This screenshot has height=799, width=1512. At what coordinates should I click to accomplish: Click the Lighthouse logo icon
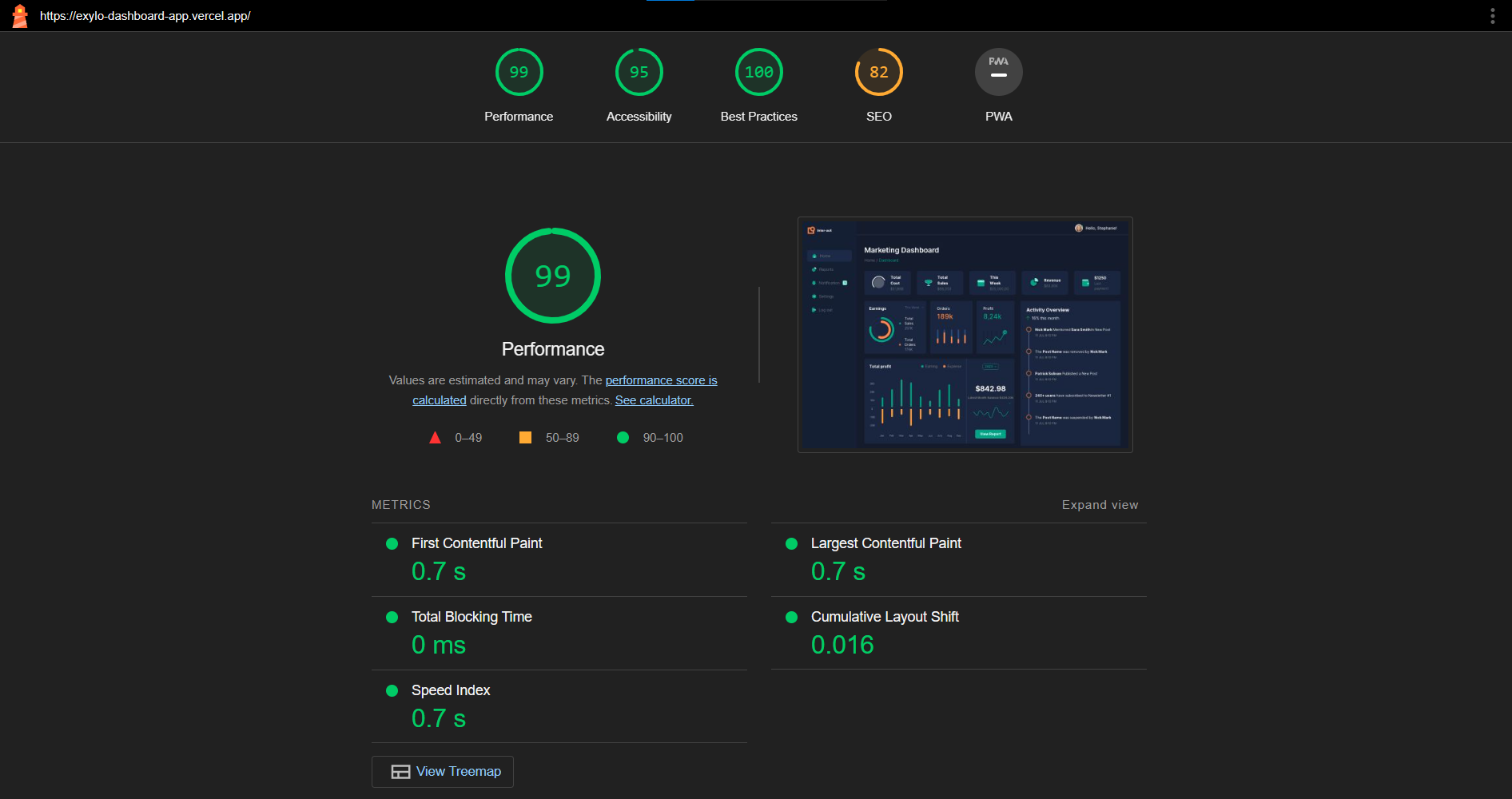tap(20, 15)
